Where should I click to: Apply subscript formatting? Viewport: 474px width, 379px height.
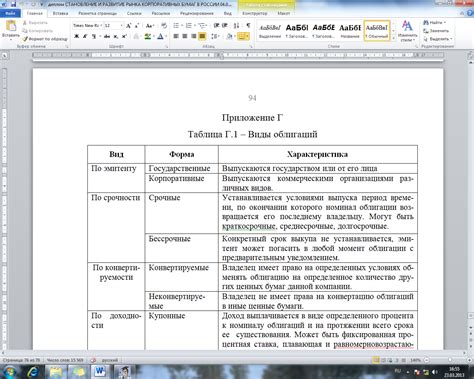click(115, 36)
